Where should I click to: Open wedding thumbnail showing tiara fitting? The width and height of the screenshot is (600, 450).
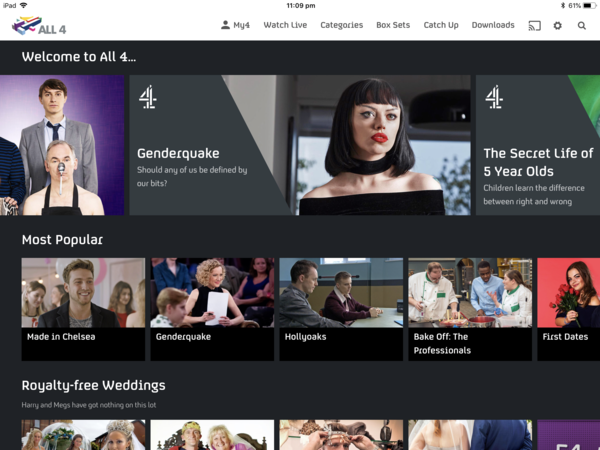click(x=341, y=435)
